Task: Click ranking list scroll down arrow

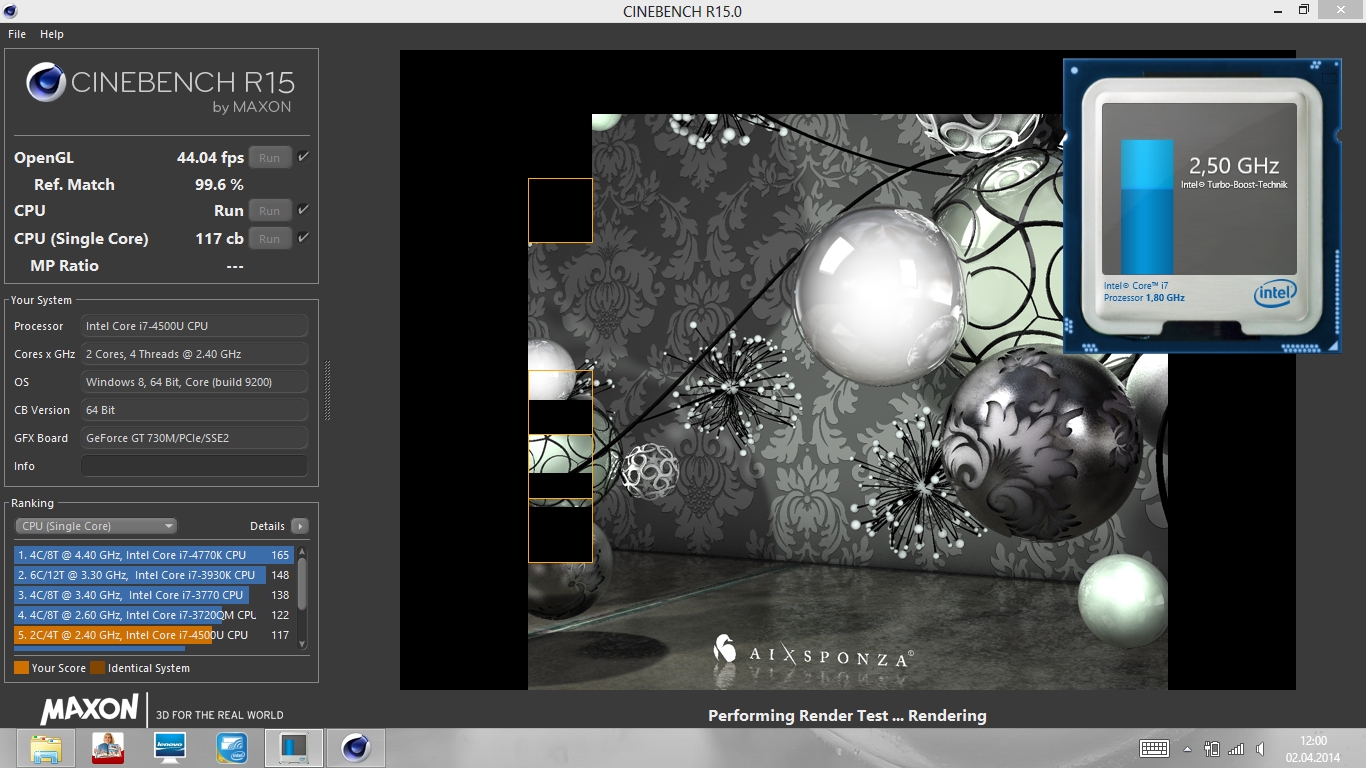Action: tap(303, 644)
